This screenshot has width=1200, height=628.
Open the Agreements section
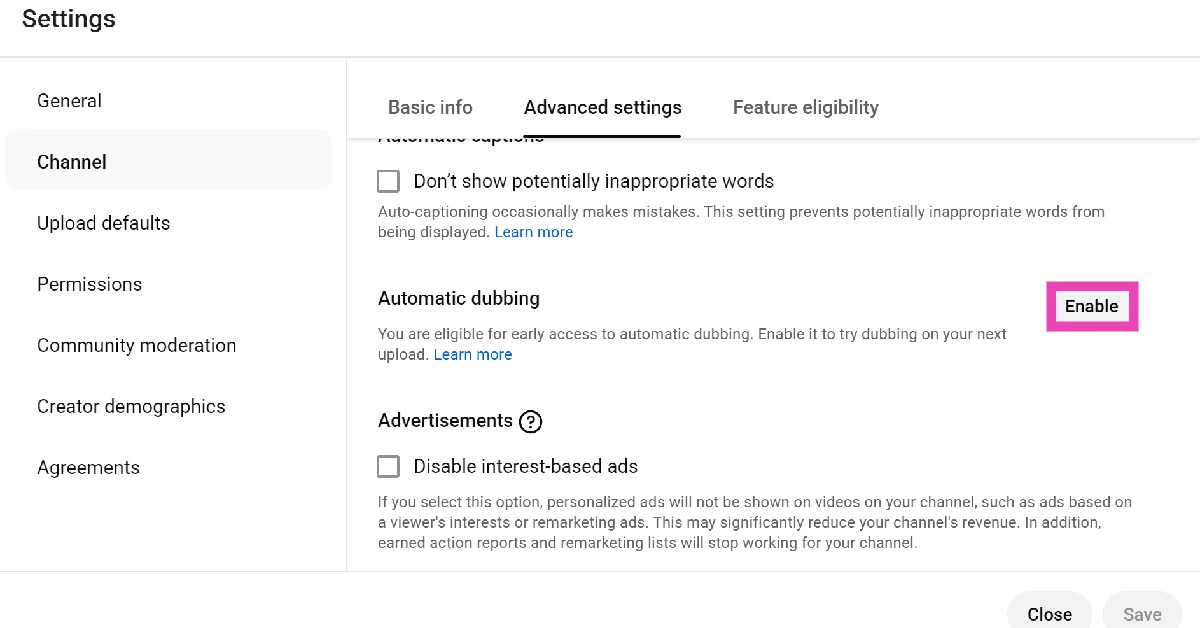88,467
